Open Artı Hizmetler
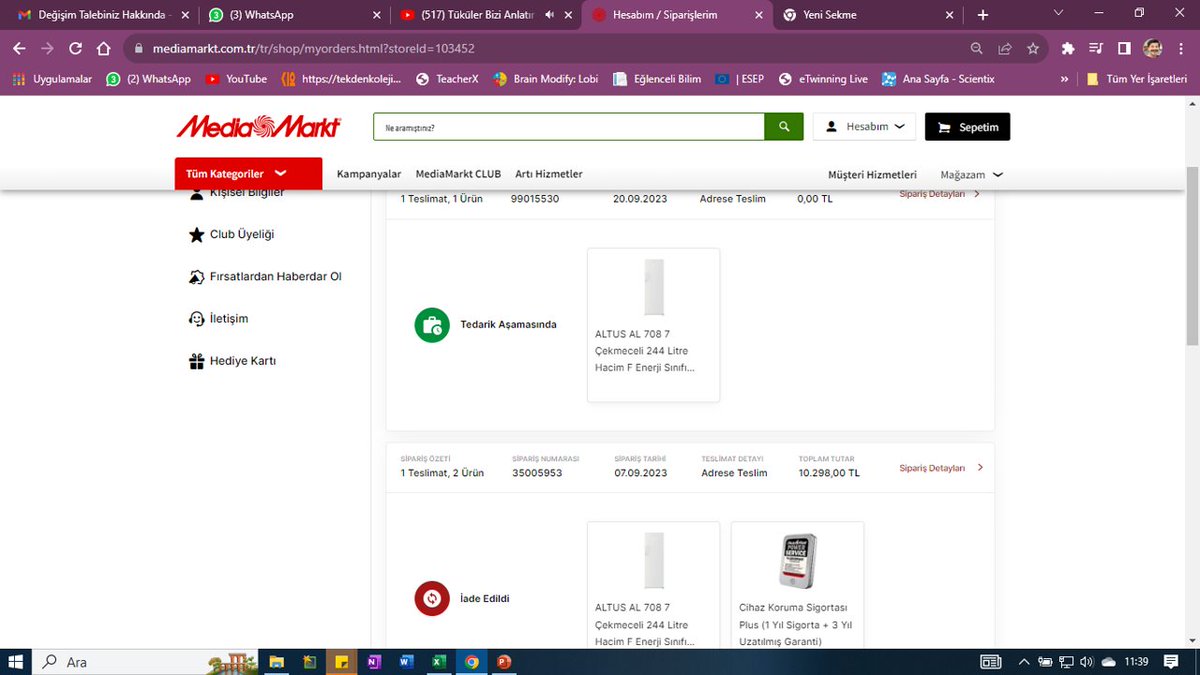The width and height of the screenshot is (1200, 675). click(548, 174)
